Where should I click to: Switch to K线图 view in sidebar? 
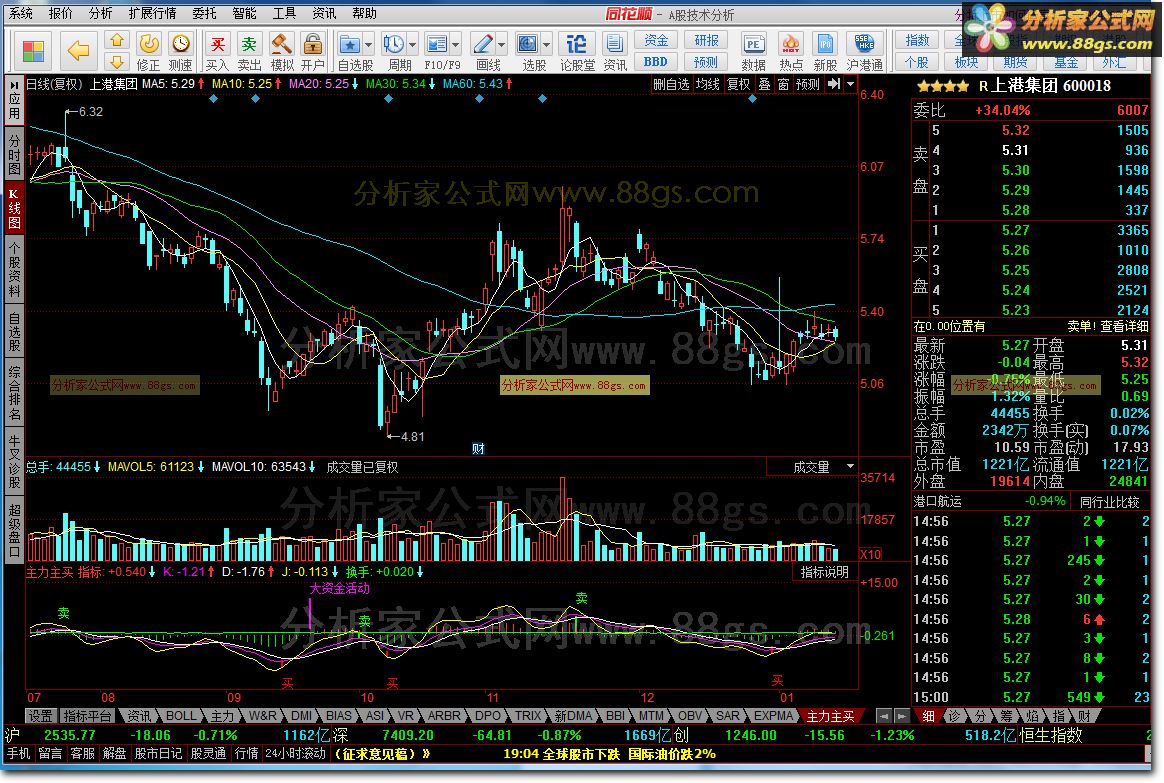pyautogui.click(x=14, y=209)
